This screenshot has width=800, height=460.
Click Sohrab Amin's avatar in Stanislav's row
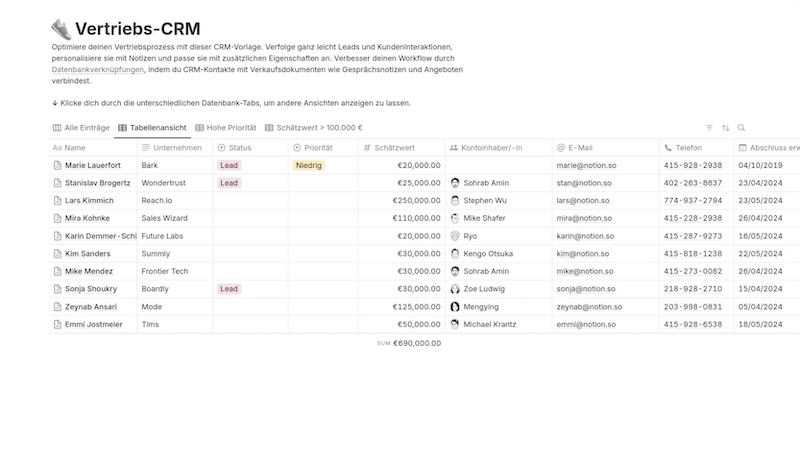click(455, 183)
